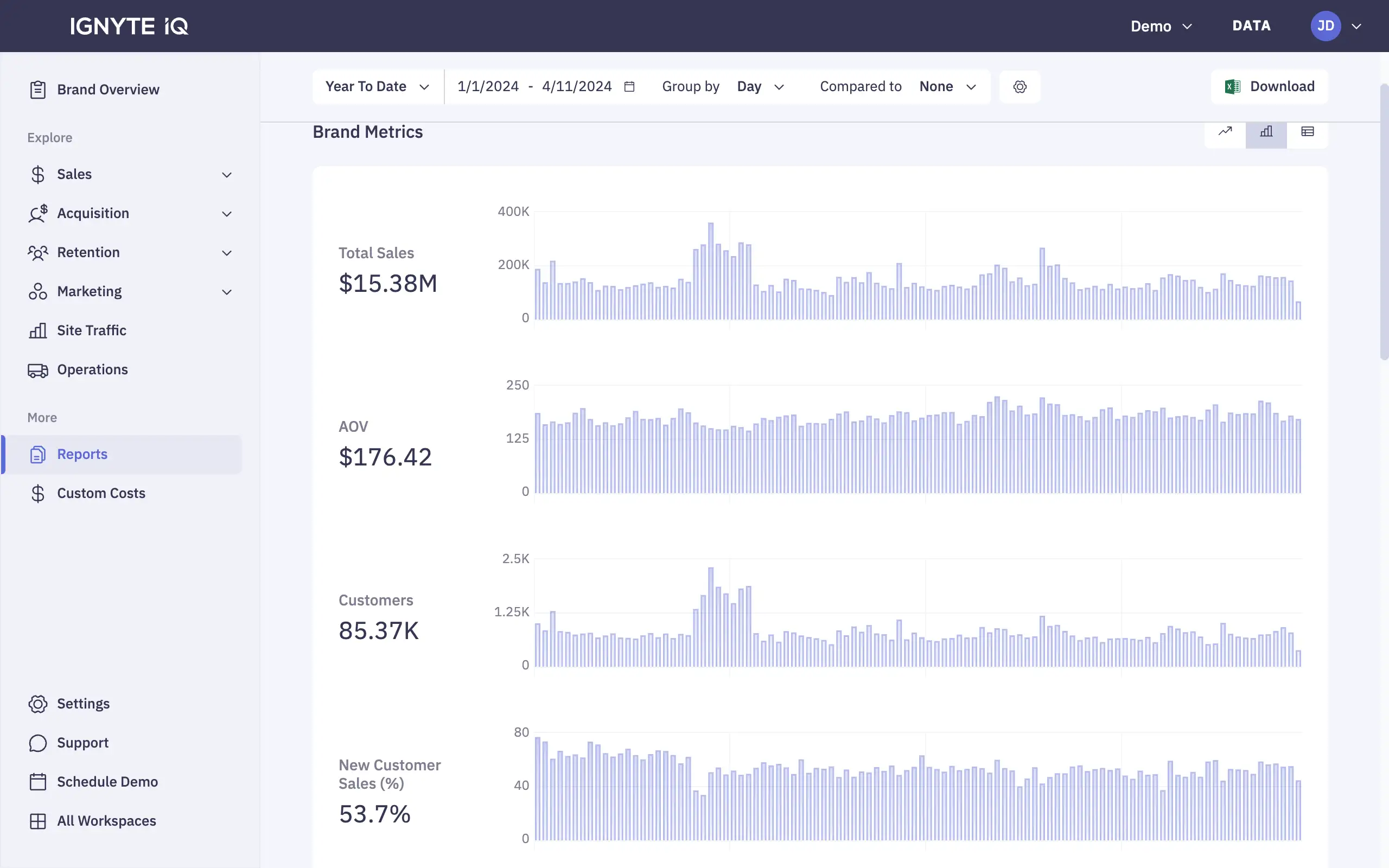Click the Marketing circles icon

pyautogui.click(x=38, y=292)
